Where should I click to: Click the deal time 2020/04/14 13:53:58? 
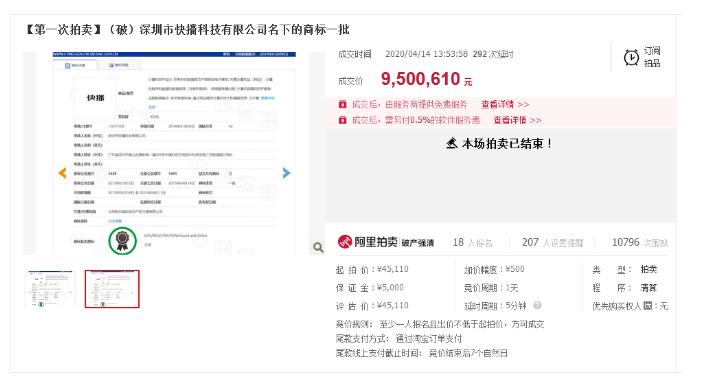coord(427,54)
